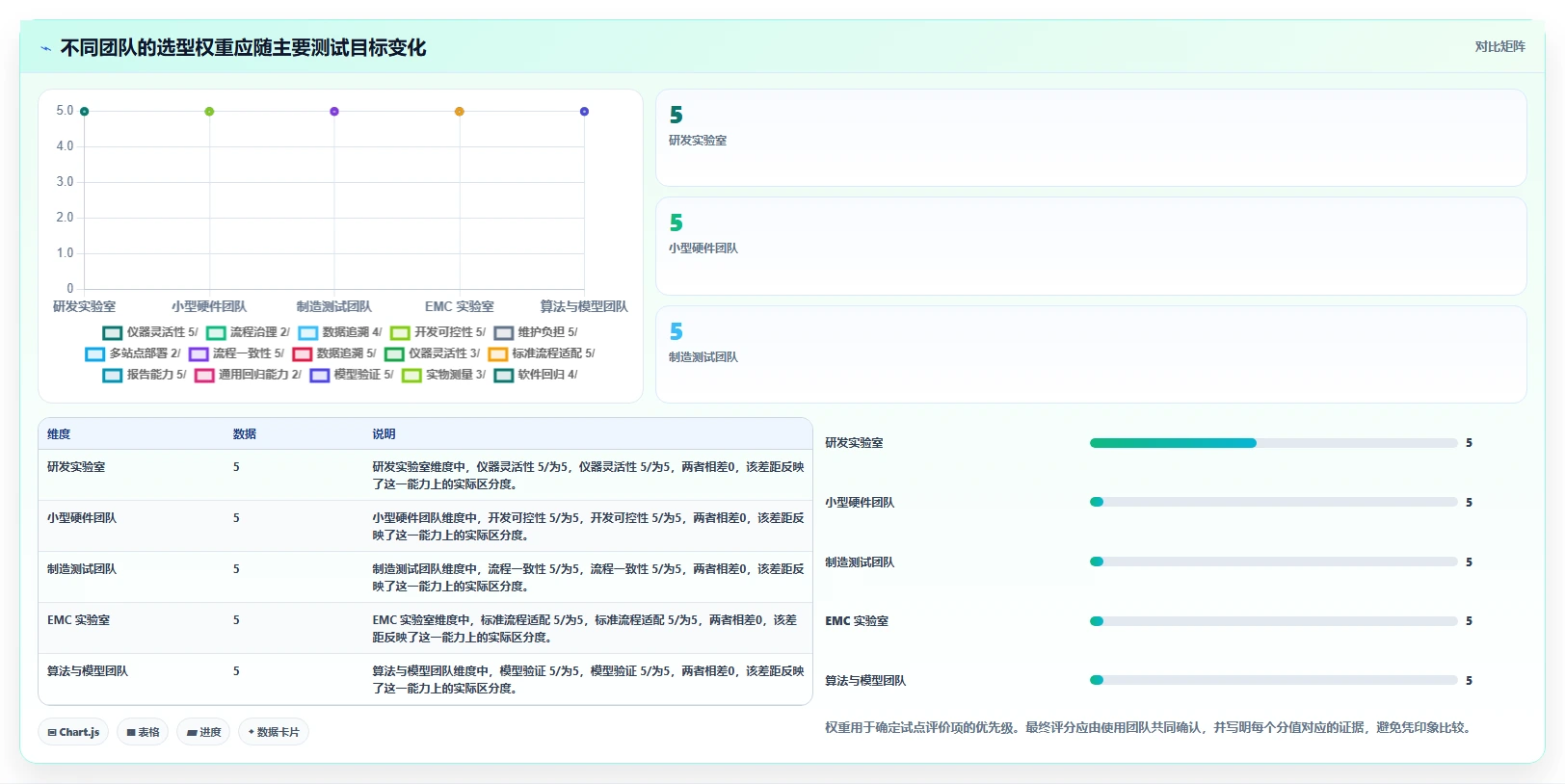
Task: Toggle legend item 仪器灵活性 5/
Action: coord(150,332)
